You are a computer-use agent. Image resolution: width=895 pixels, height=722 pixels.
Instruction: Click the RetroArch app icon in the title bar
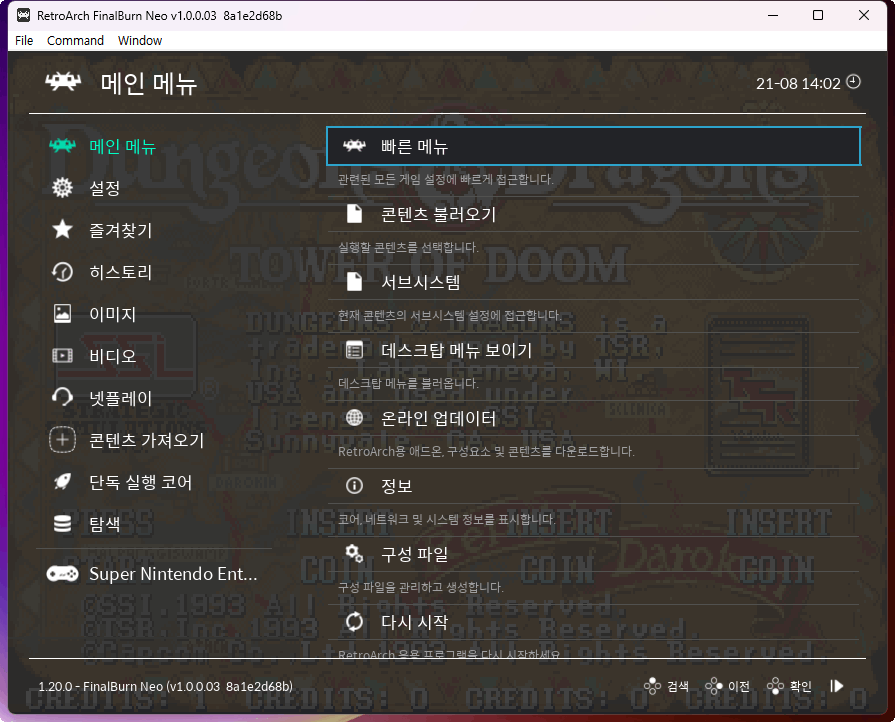(x=23, y=15)
